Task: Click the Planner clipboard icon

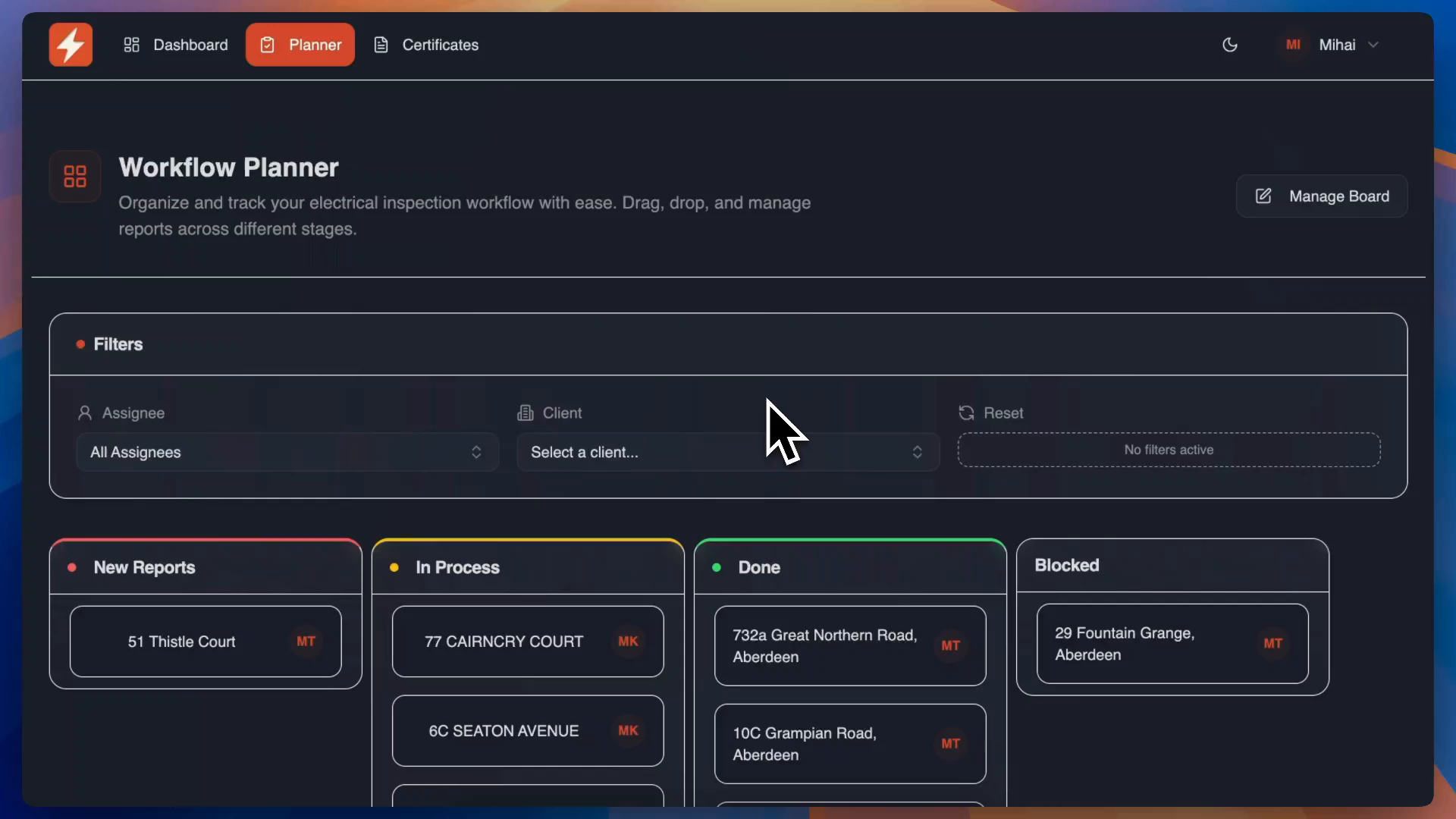Action: 267,45
